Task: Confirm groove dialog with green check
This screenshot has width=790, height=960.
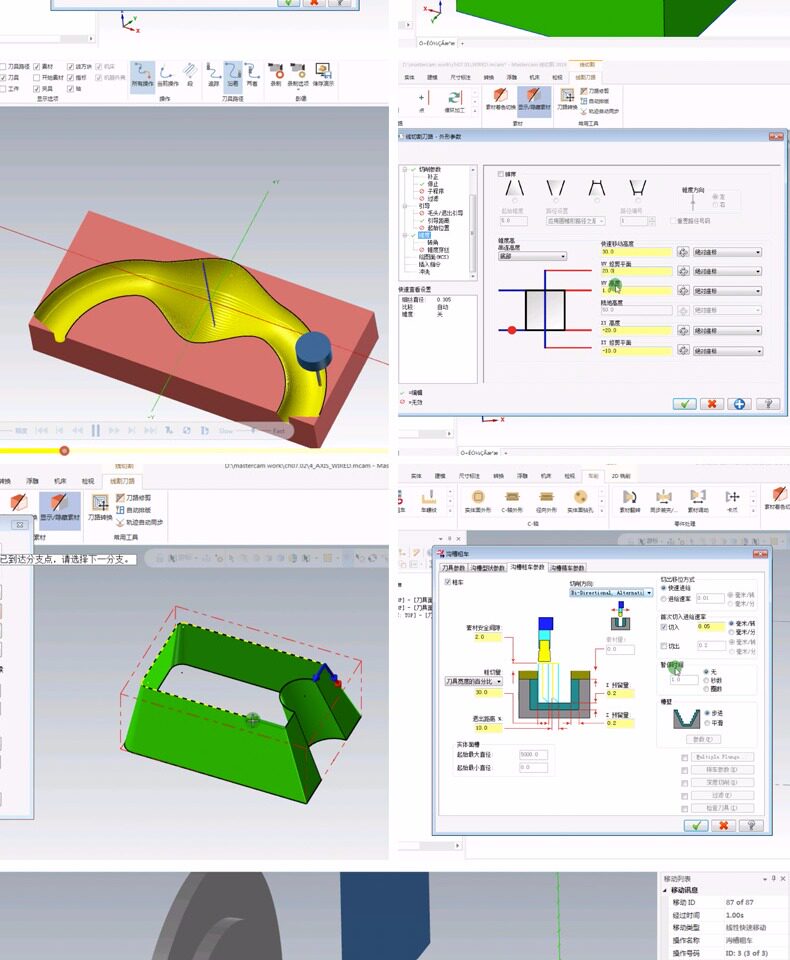Action: point(696,825)
